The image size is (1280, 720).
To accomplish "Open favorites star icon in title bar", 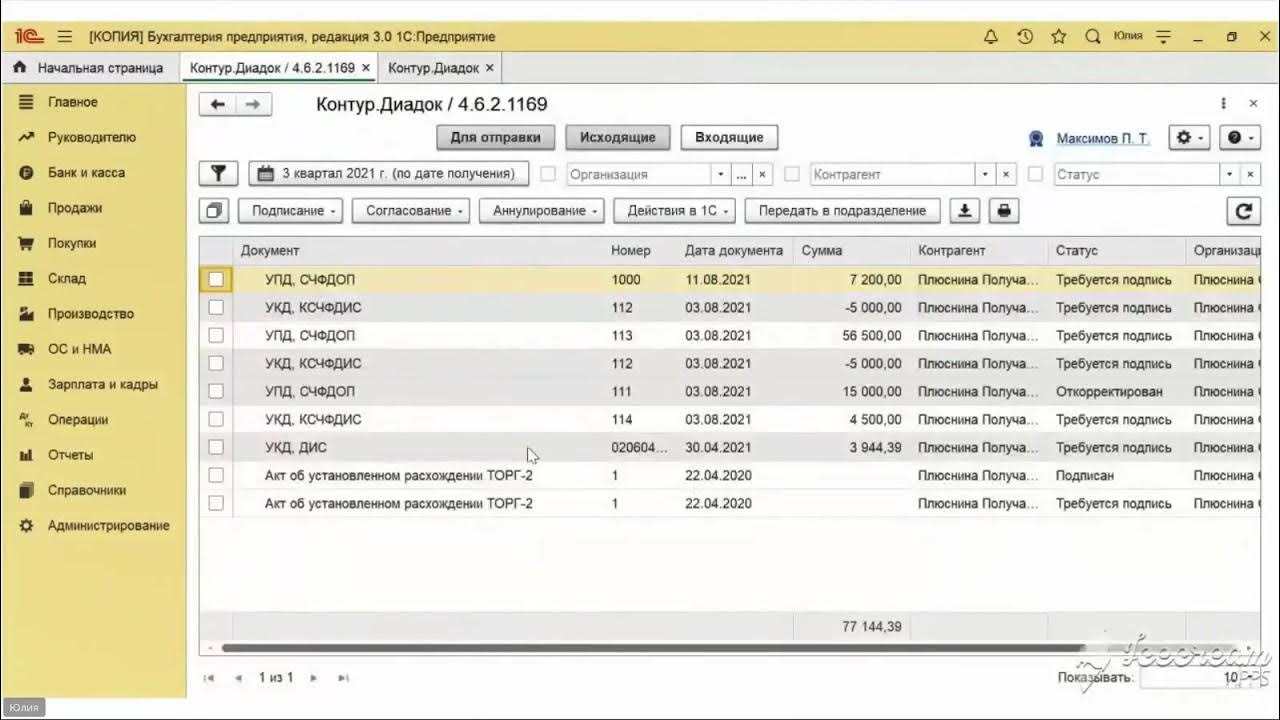I will [1059, 37].
